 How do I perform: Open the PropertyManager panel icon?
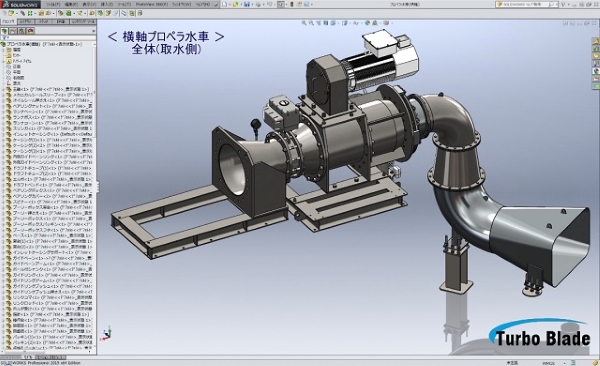13,31
